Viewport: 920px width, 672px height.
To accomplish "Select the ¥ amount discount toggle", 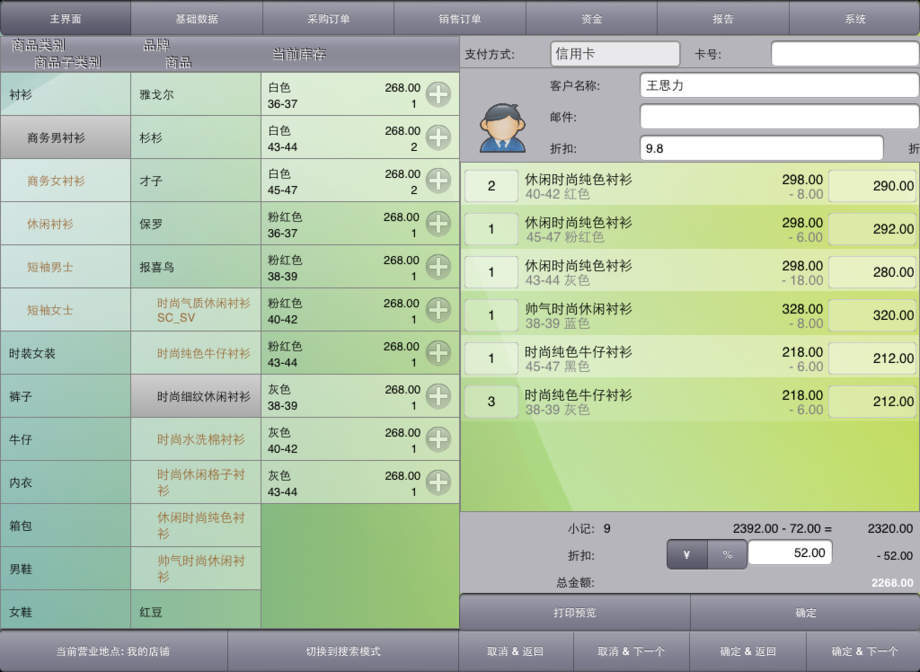I will 687,554.
